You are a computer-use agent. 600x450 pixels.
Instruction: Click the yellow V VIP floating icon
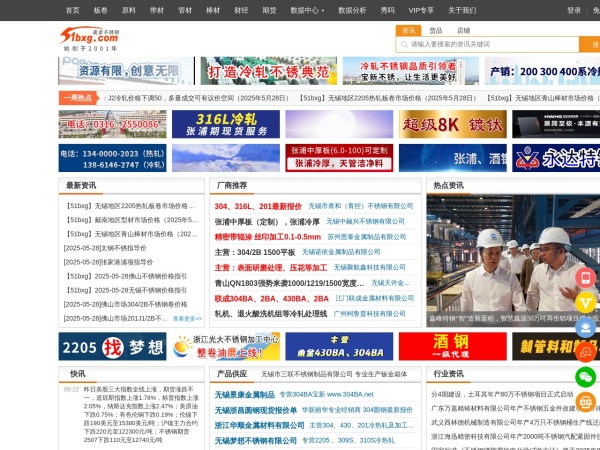(586, 303)
